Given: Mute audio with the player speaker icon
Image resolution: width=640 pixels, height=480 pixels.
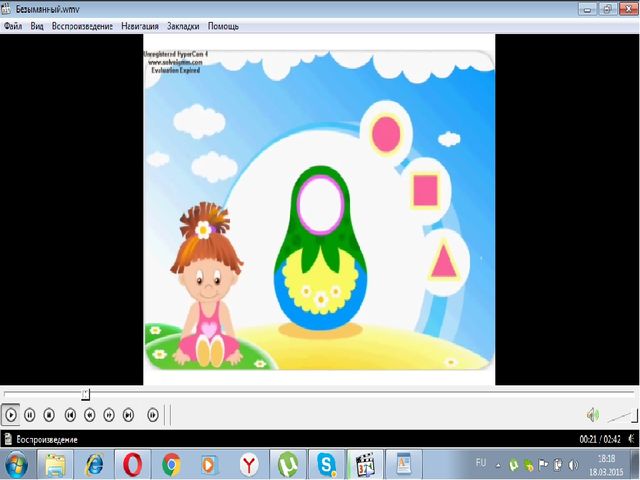Looking at the screenshot, I should point(593,416).
